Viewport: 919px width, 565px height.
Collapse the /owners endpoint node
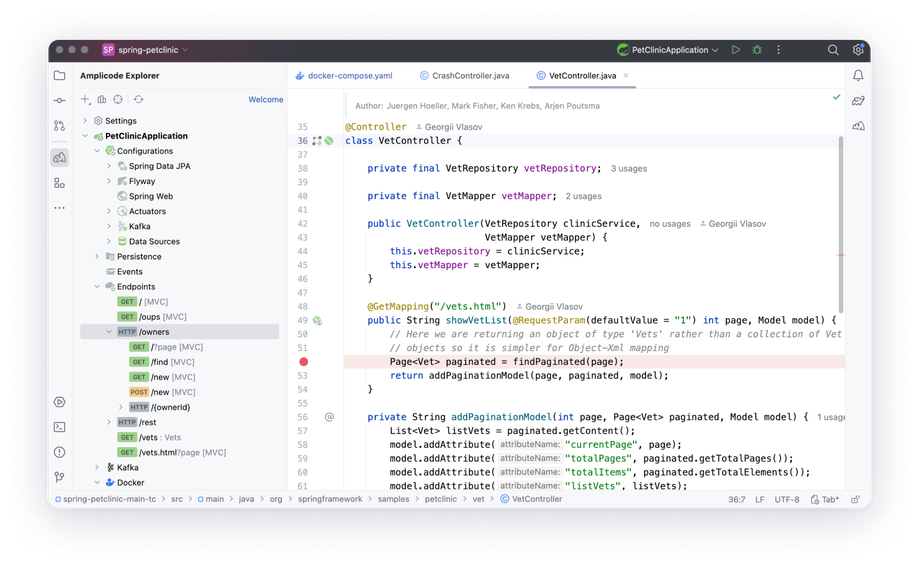[109, 332]
